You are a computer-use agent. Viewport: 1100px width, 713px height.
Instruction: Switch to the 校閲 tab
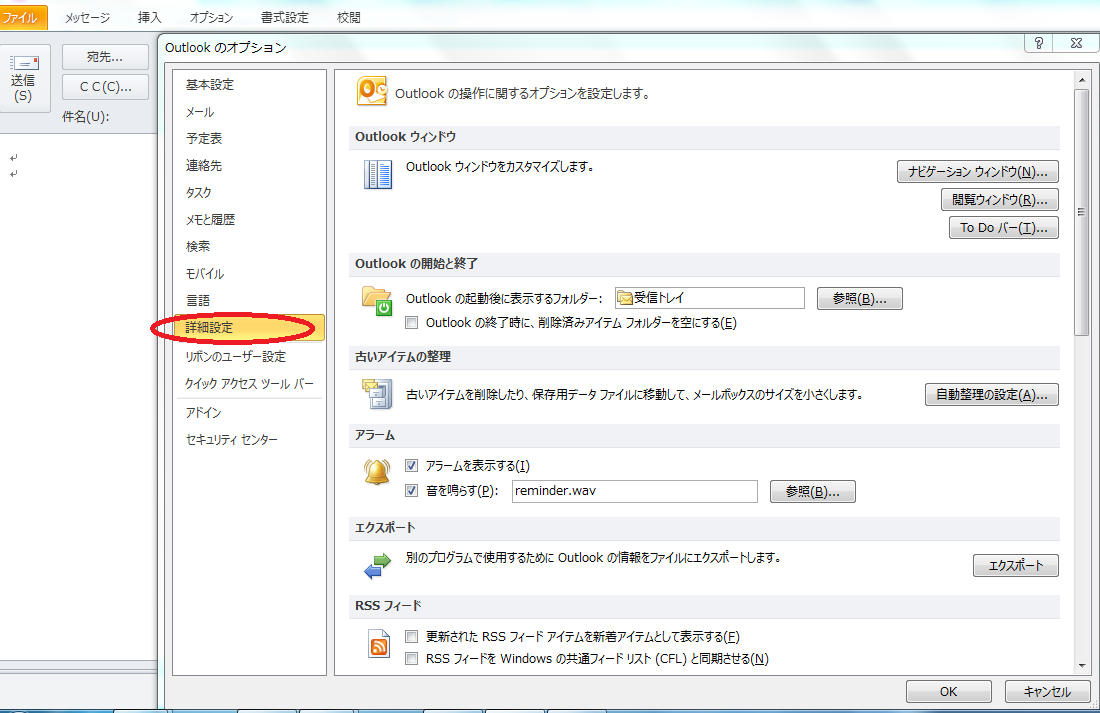tap(349, 18)
